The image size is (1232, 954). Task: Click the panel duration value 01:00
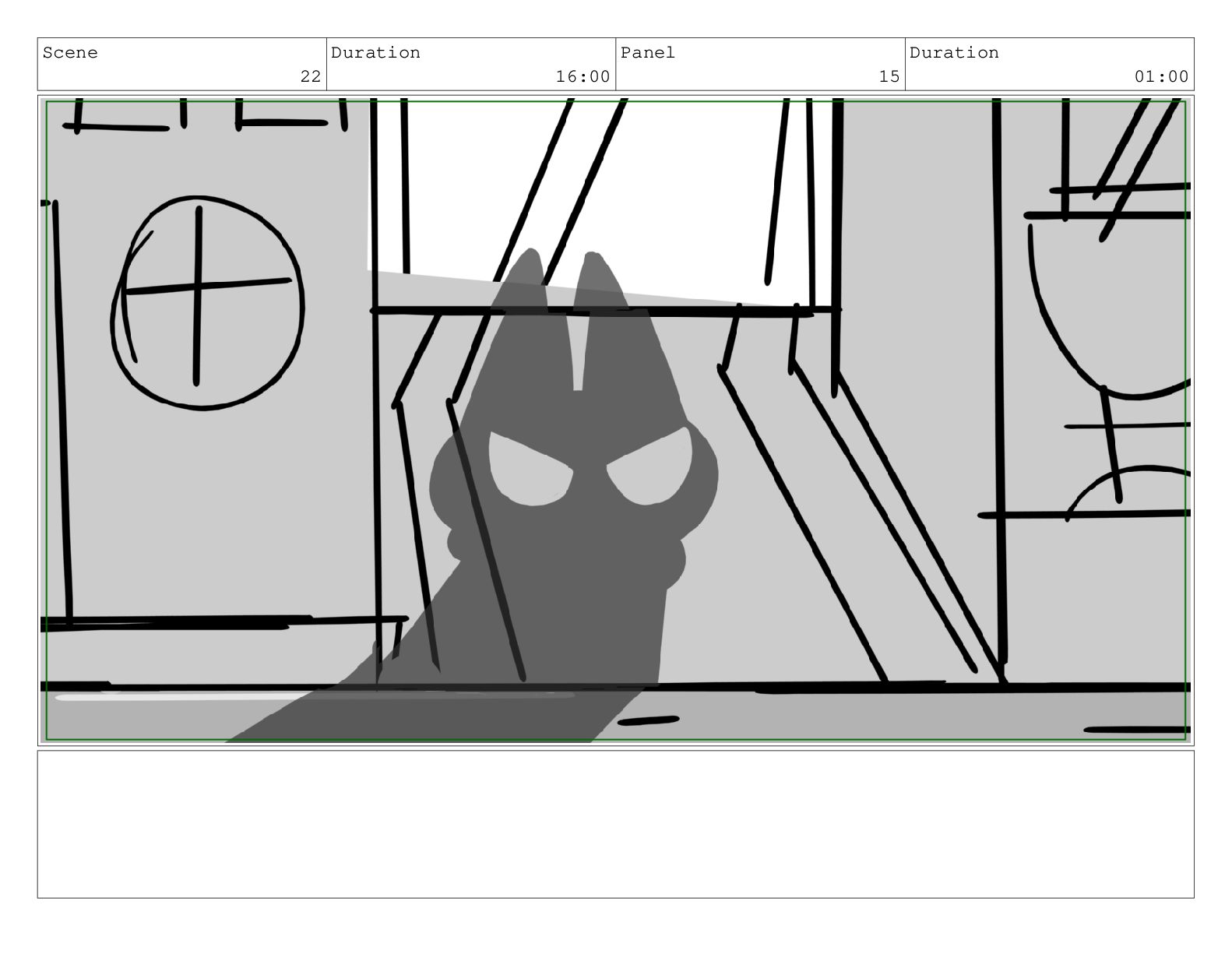(x=1161, y=76)
